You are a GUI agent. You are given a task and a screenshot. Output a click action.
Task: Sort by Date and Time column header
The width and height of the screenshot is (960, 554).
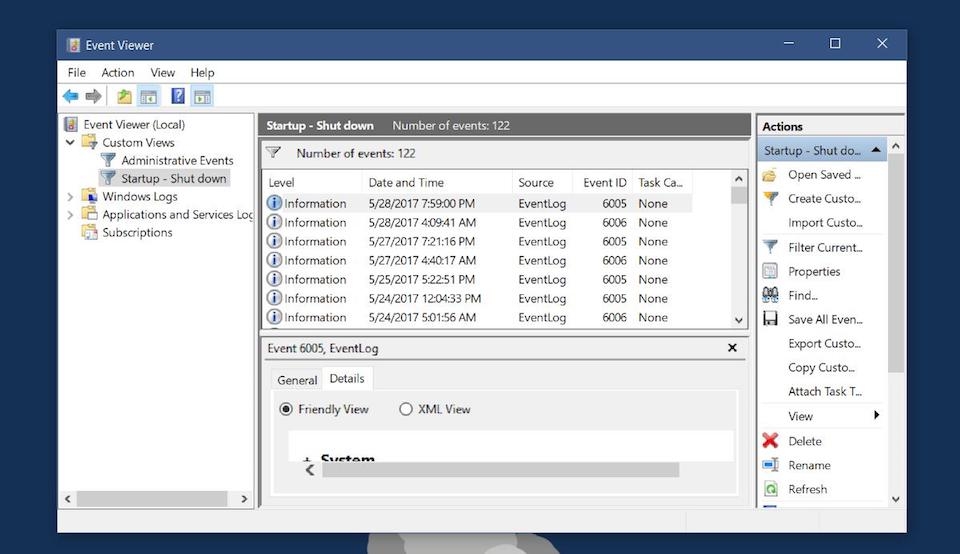click(437, 182)
